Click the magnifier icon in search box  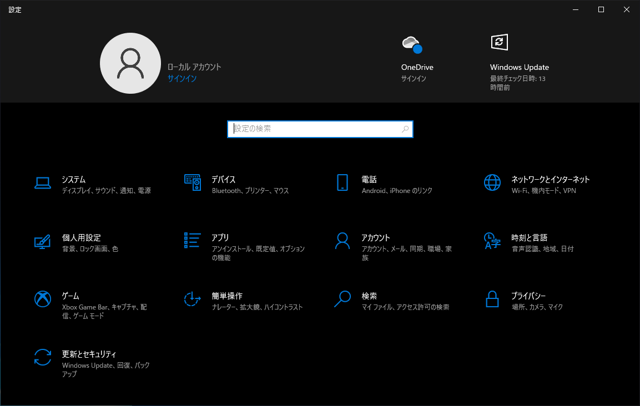point(405,129)
